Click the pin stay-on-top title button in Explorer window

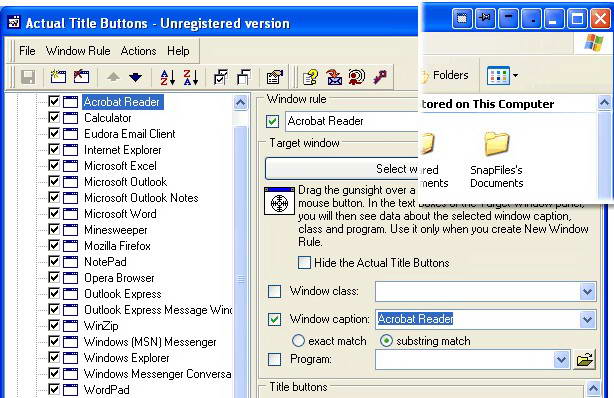[485, 18]
